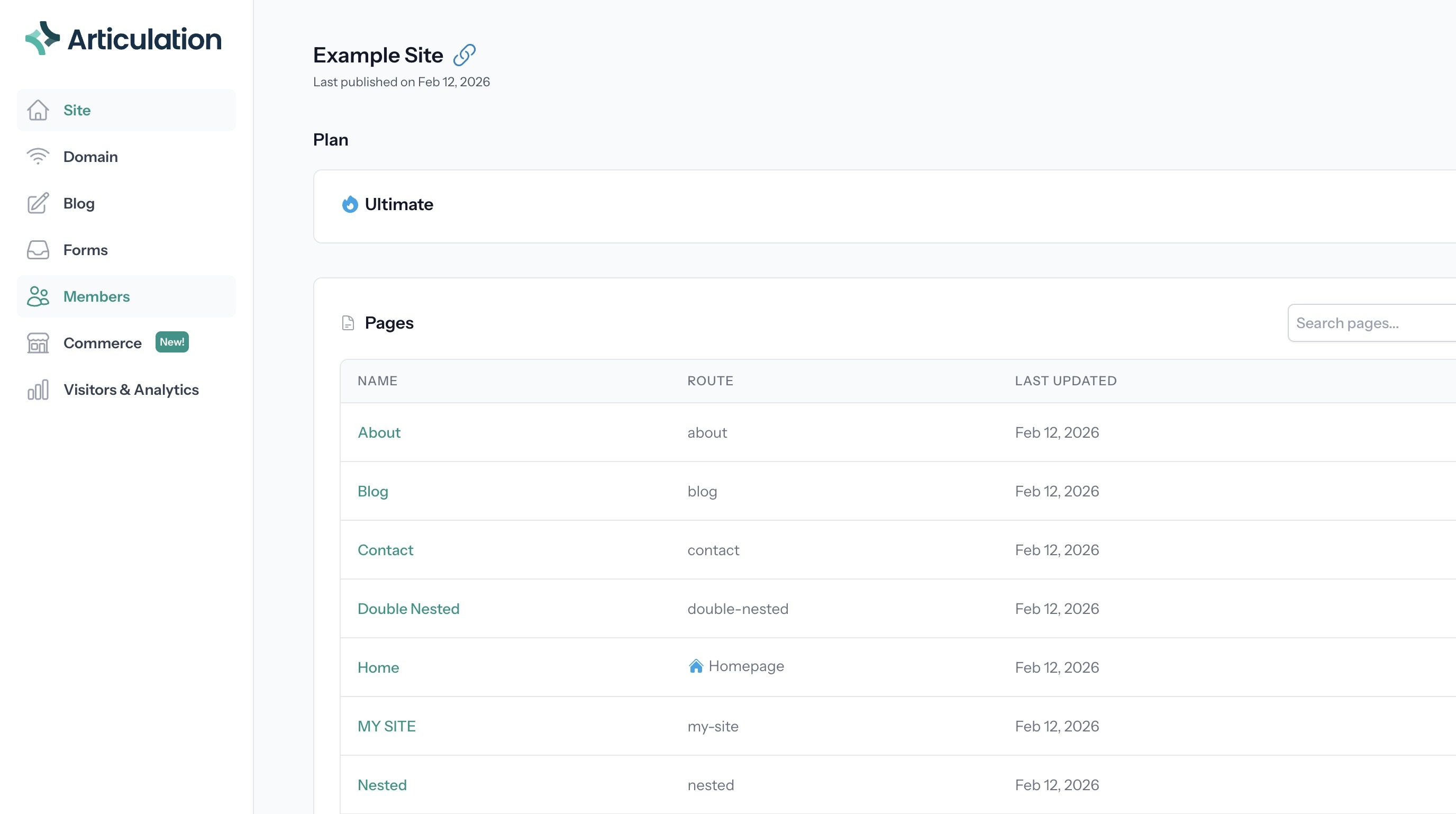Click the Commerce storefront icon
1456x814 pixels.
click(38, 343)
